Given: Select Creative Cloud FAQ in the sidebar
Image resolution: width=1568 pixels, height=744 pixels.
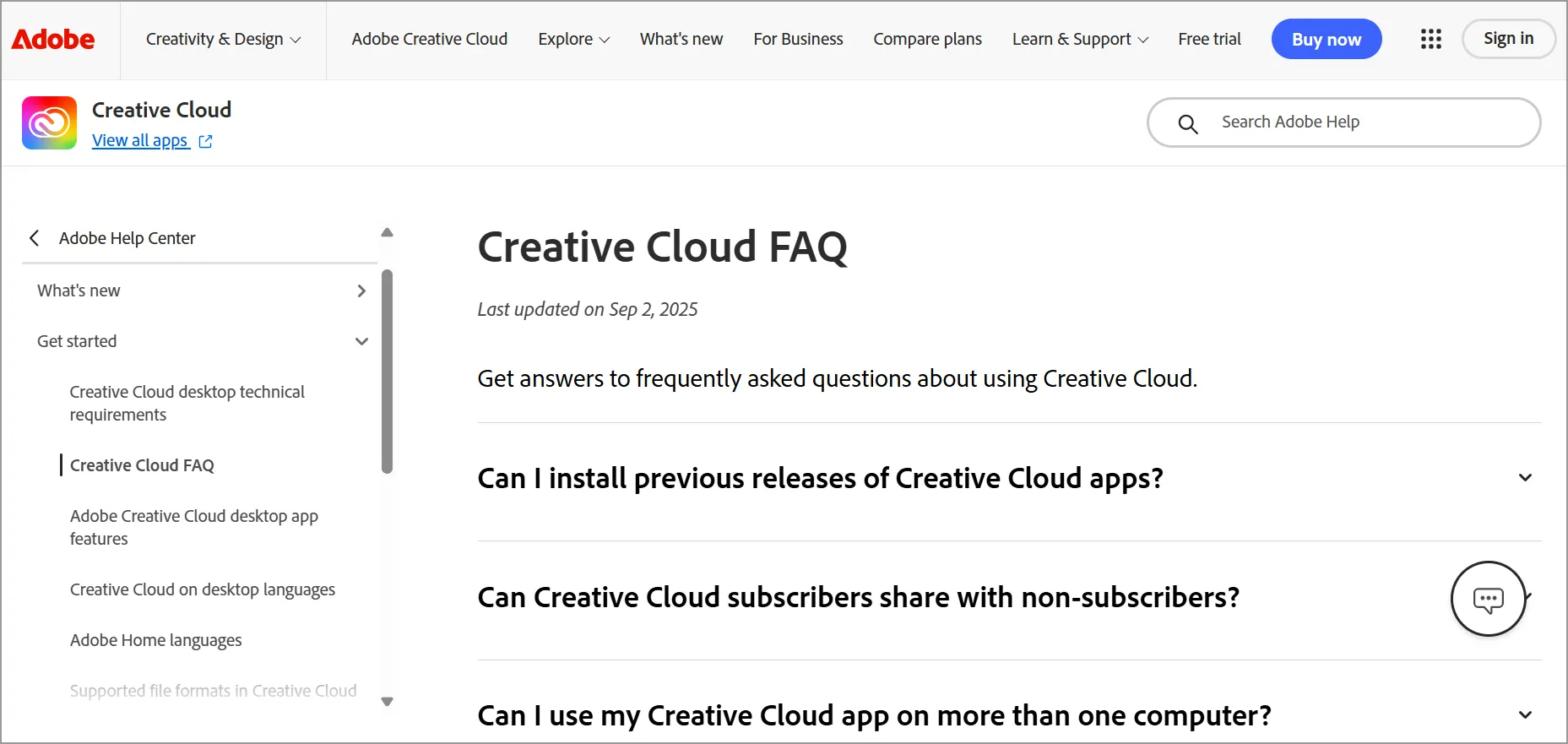Looking at the screenshot, I should [x=142, y=465].
